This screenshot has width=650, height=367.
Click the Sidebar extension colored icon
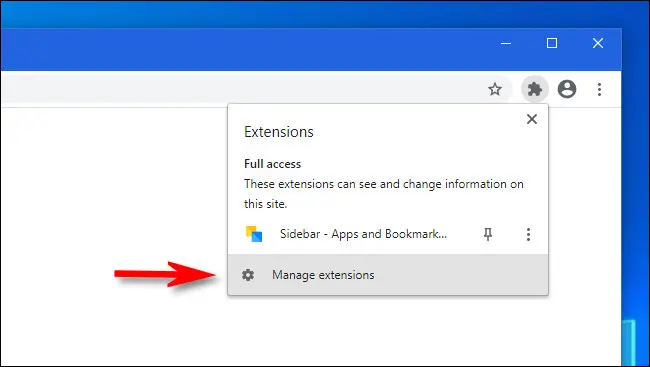coord(254,234)
